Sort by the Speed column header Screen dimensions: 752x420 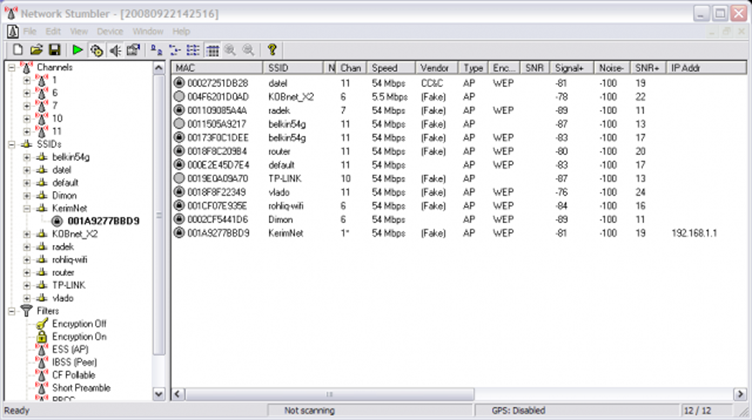(391, 68)
